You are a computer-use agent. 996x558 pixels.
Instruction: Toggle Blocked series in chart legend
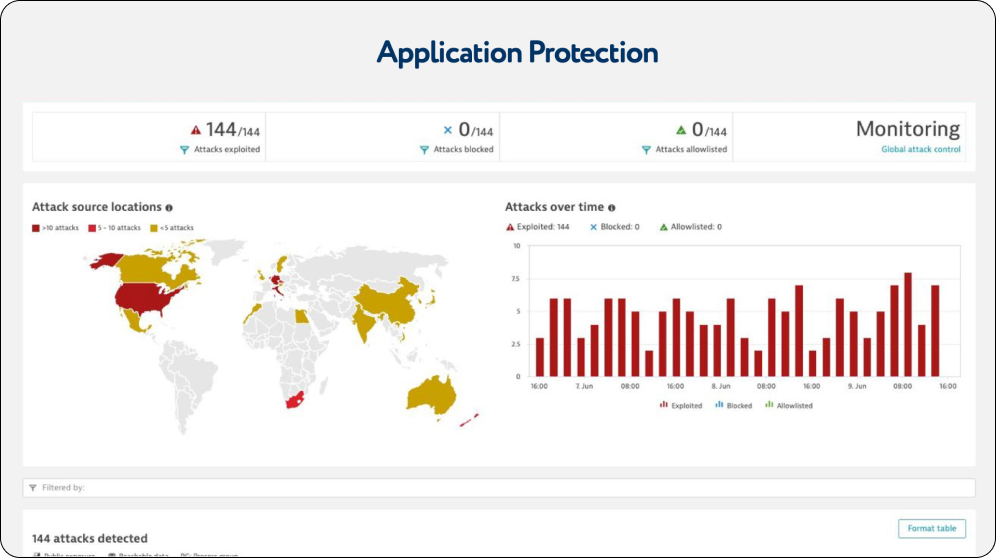tap(733, 405)
